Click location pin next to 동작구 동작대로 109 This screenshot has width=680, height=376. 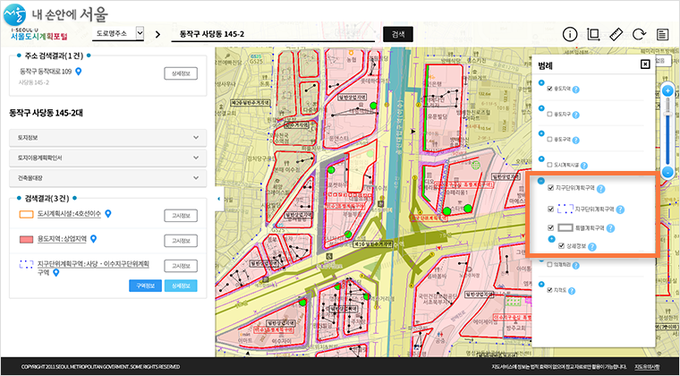click(x=78, y=72)
